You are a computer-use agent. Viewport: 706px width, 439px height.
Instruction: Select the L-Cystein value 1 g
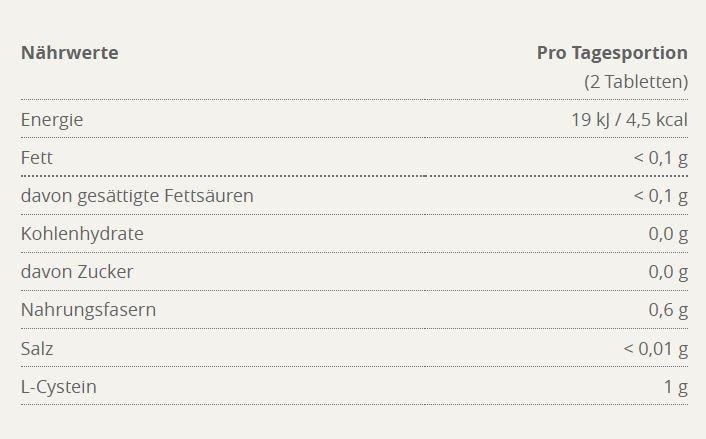pos(676,387)
